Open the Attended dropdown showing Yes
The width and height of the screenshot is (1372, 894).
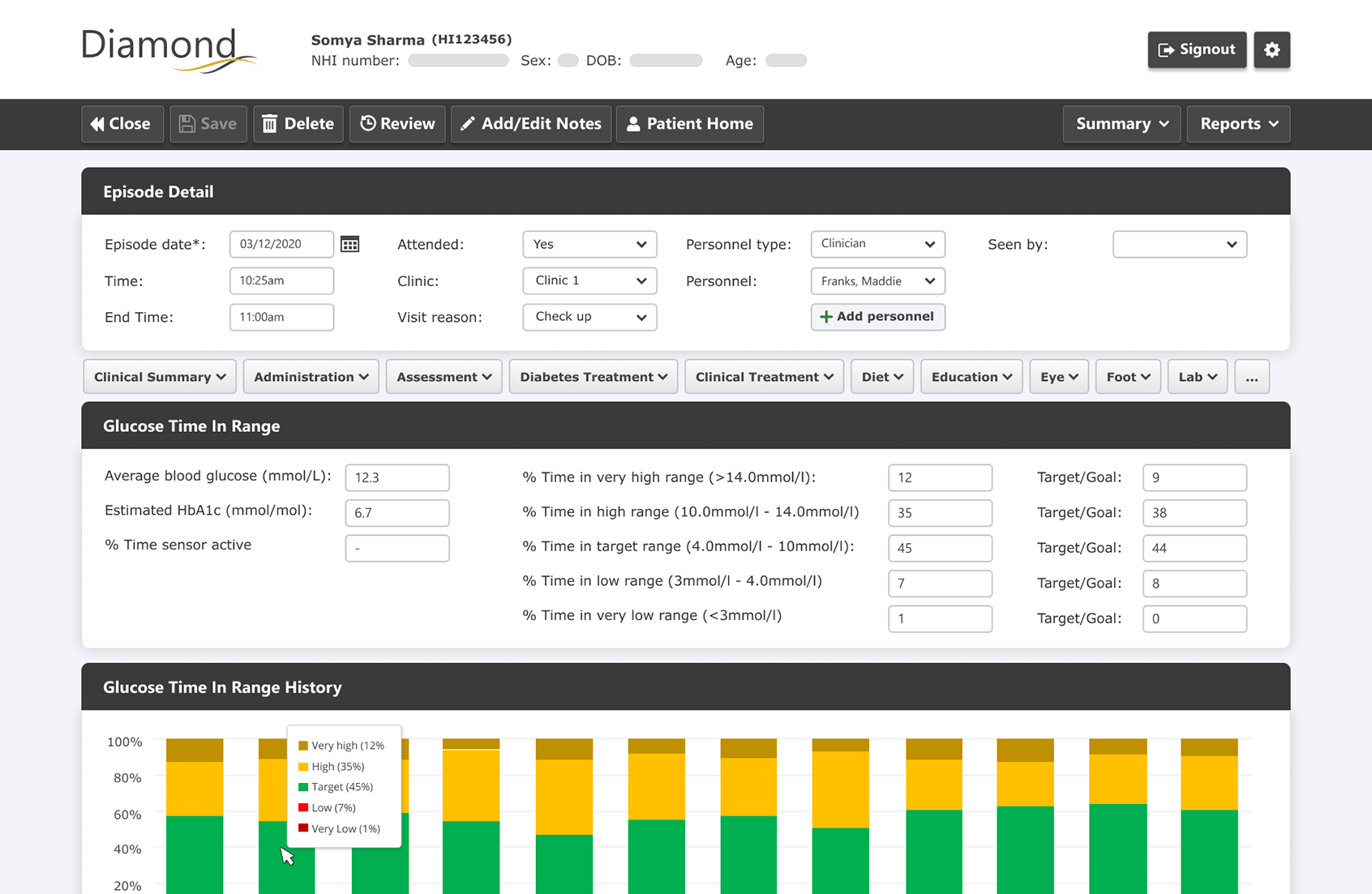pyautogui.click(x=590, y=244)
